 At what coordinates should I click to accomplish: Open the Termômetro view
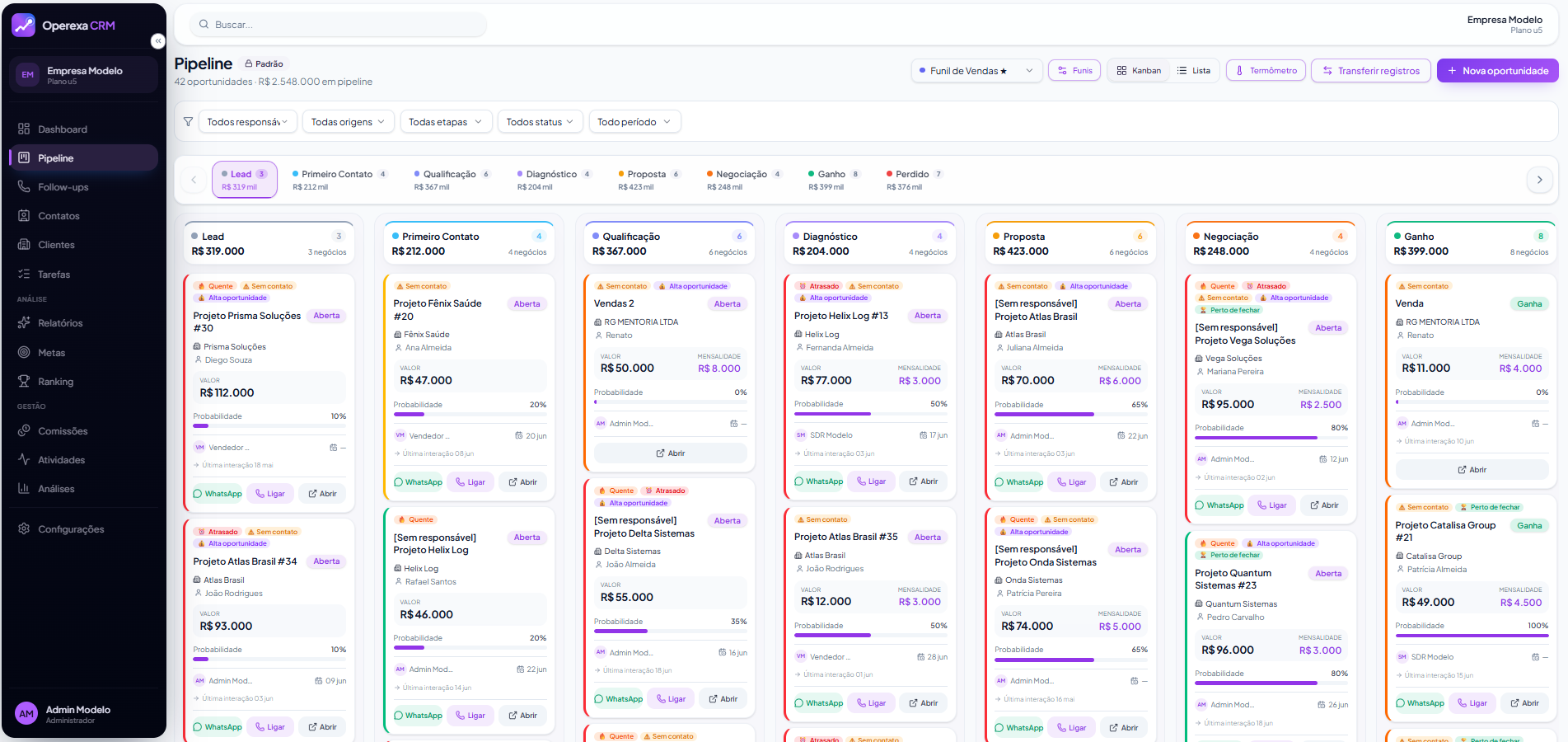point(1266,71)
